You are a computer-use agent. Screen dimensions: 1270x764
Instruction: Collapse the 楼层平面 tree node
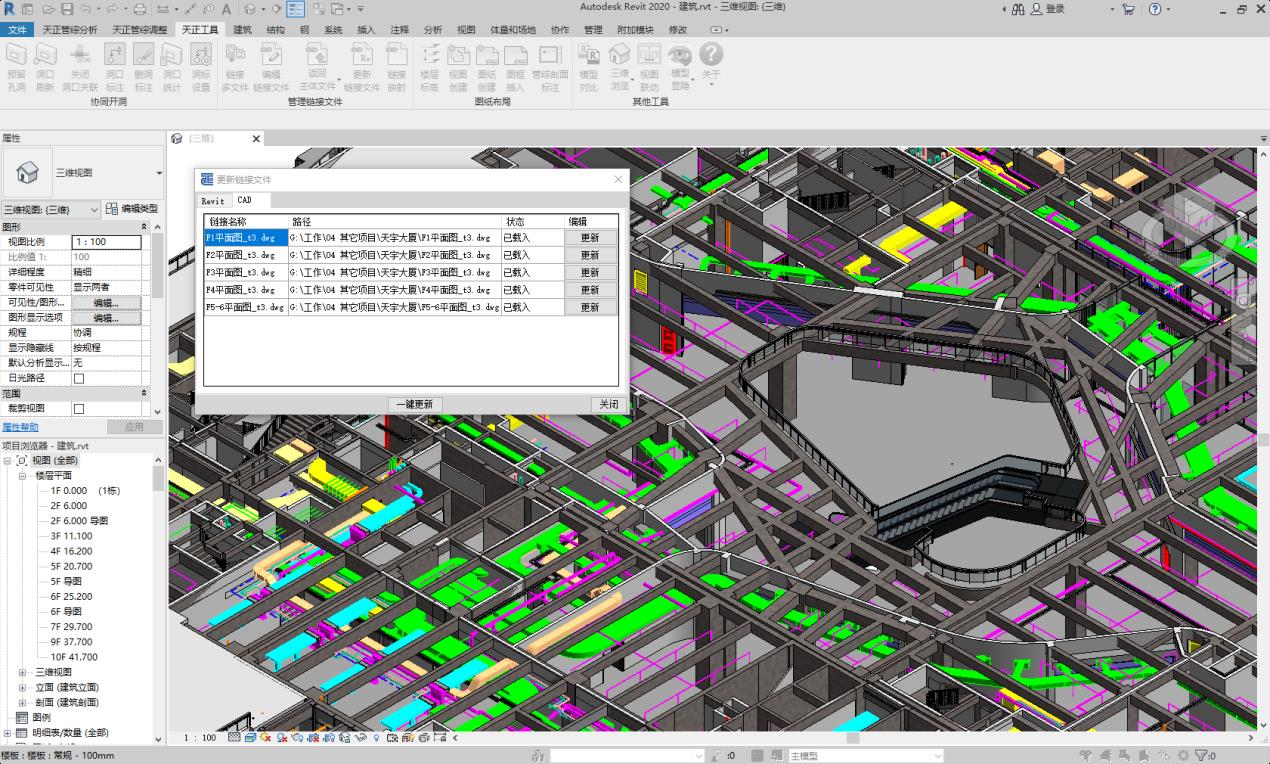(23, 476)
